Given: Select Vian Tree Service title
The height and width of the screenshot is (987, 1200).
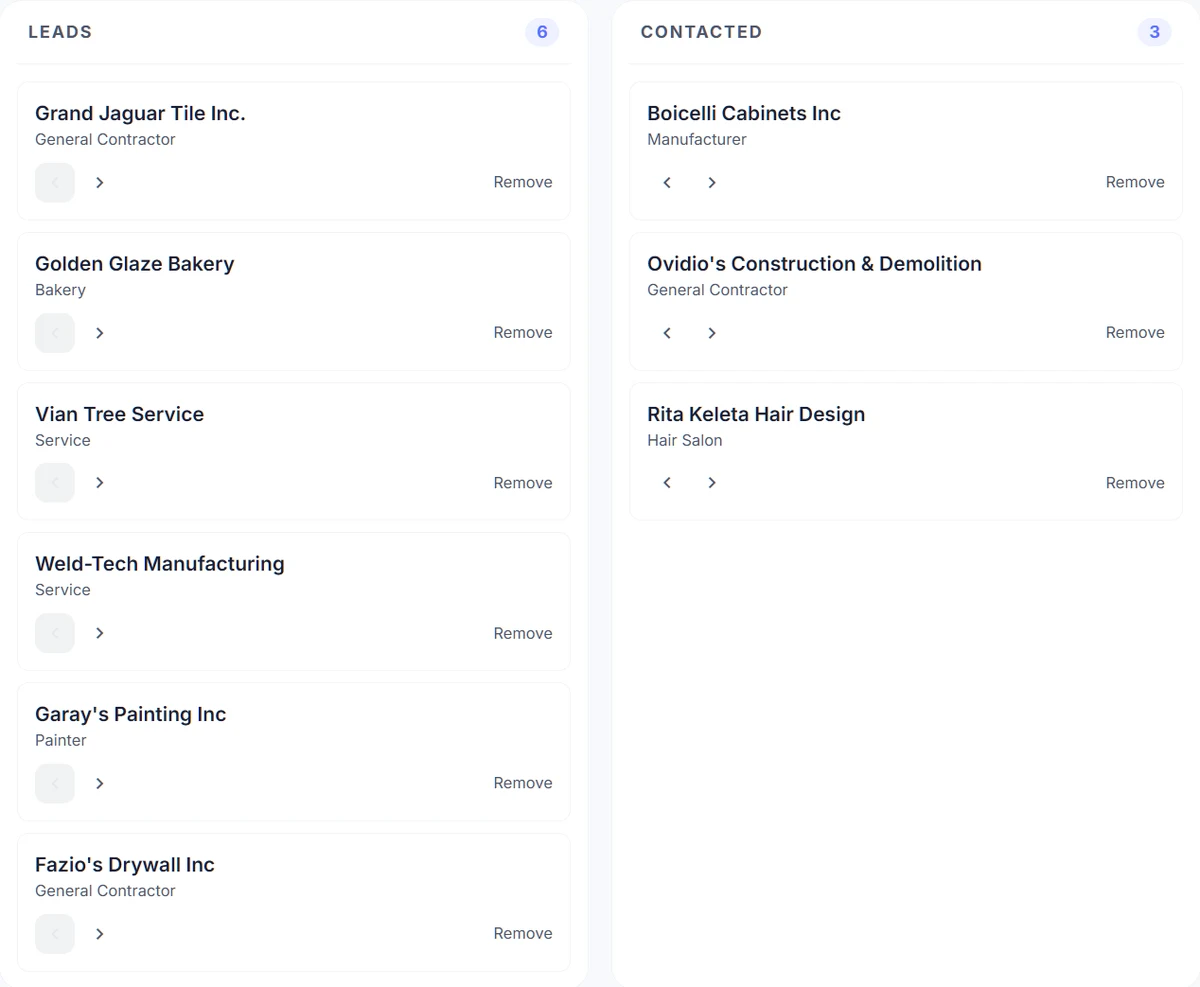Looking at the screenshot, I should [x=119, y=414].
